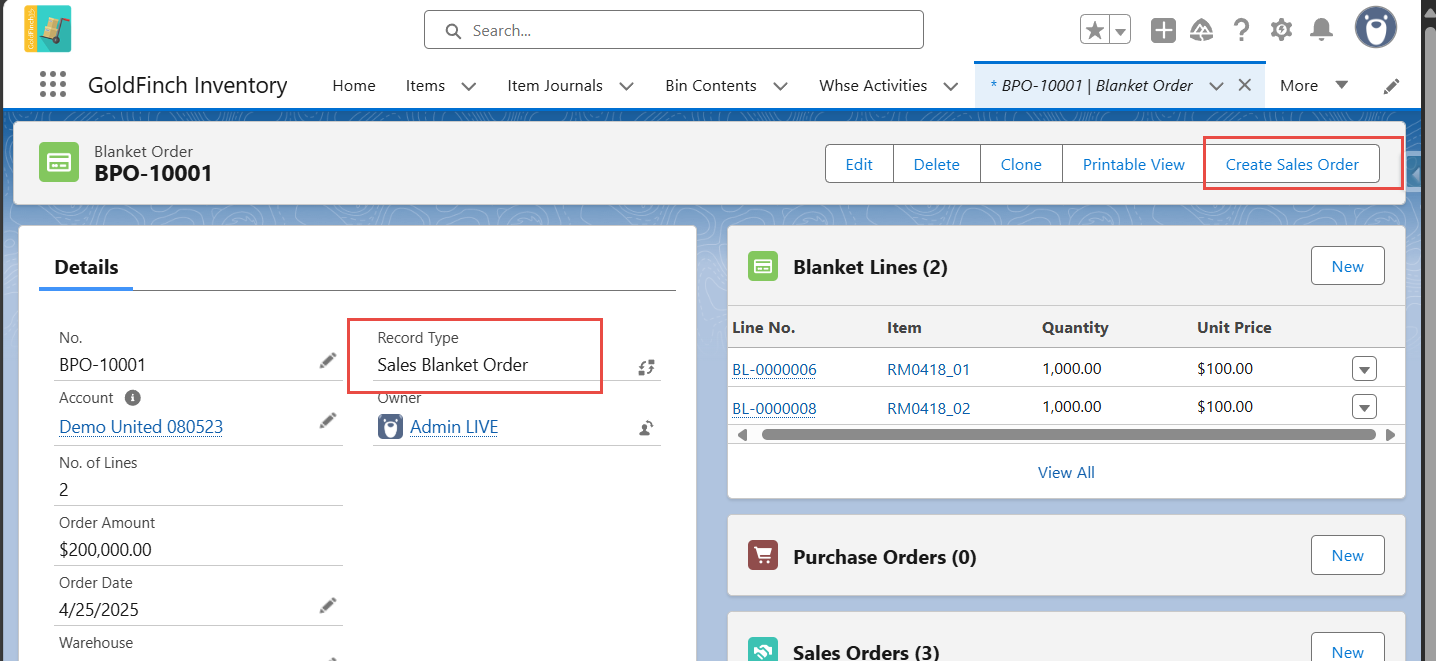The width and height of the screenshot is (1436, 661).
Task: Open the Item Journals tab
Action: [x=555, y=85]
